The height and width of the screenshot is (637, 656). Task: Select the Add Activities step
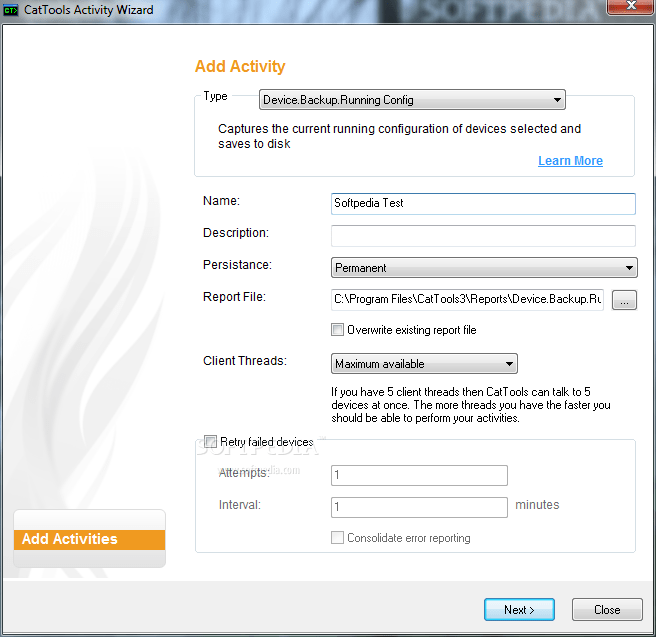pos(90,539)
